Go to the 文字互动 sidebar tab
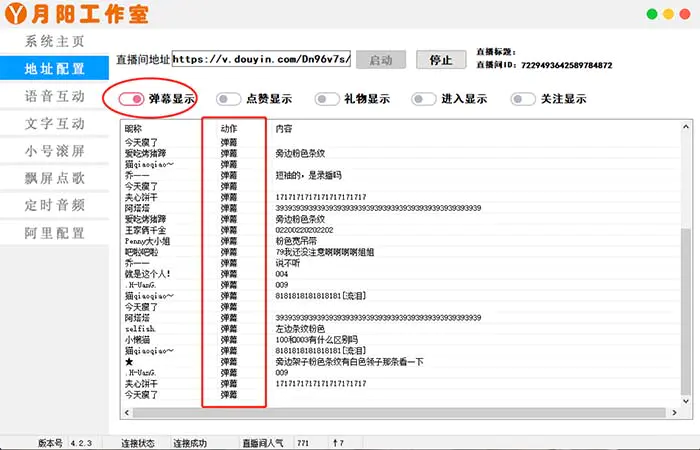Screen dimensions: 700x450 click(x=55, y=124)
